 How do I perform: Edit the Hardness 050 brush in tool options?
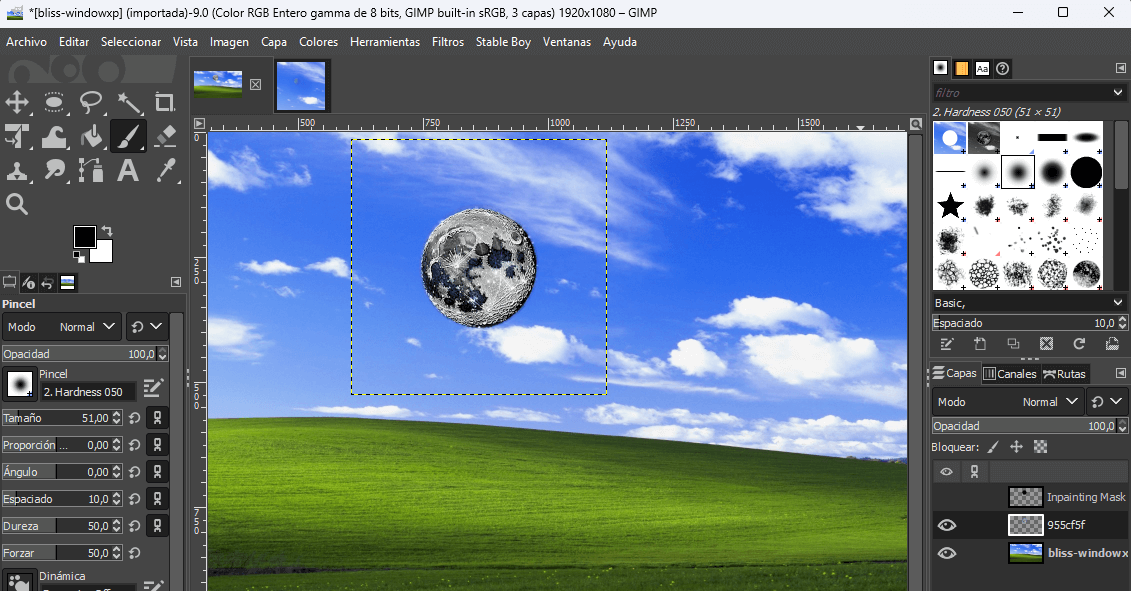152,388
